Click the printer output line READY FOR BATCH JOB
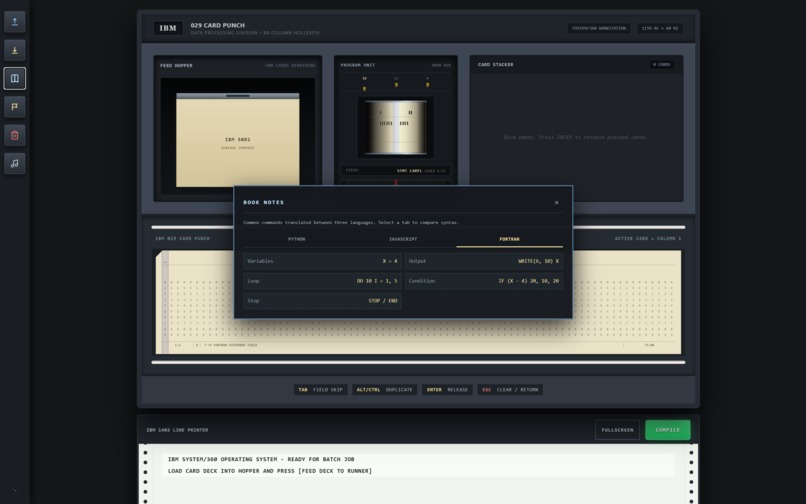 (261, 459)
